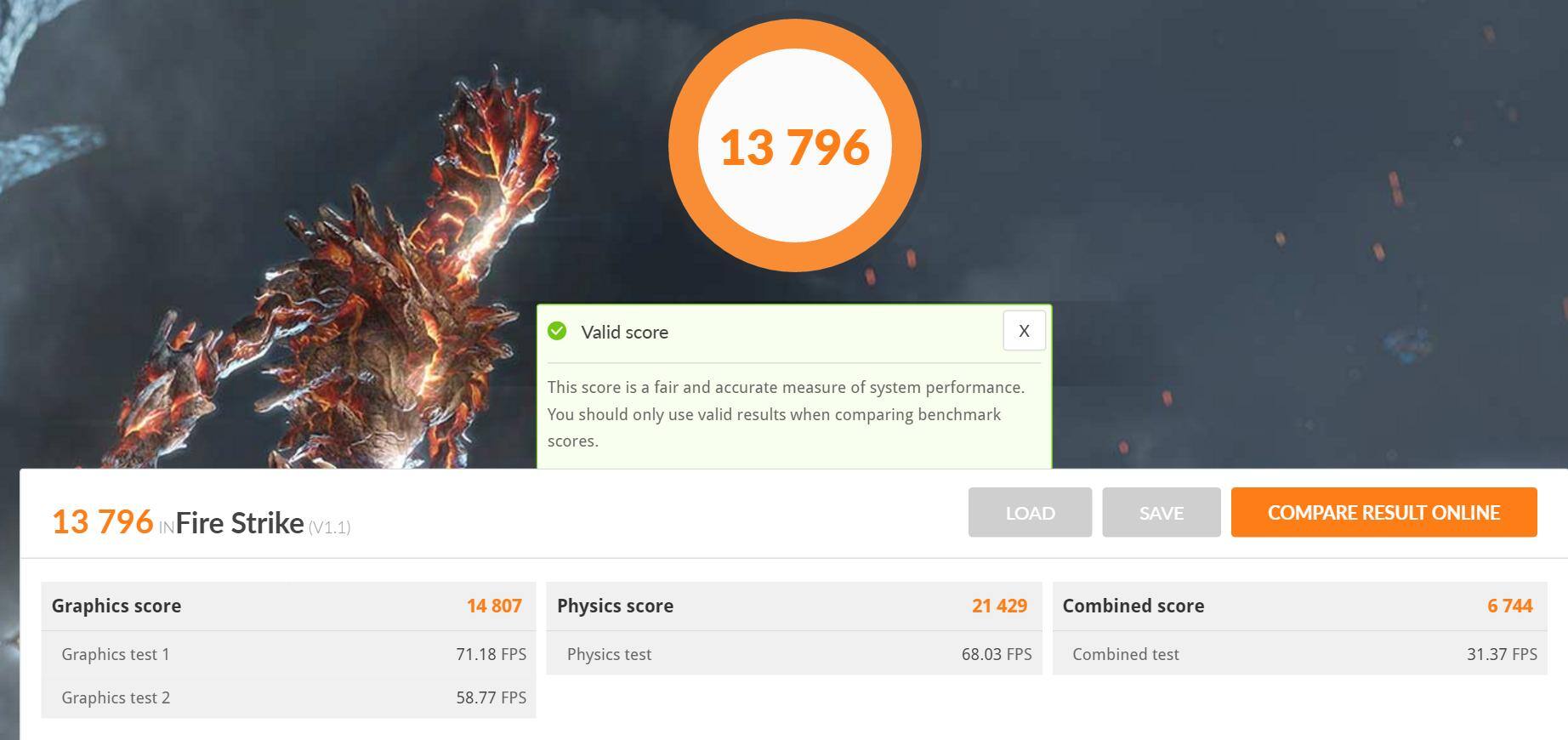Click the green valid checkmark icon
Viewport: 1568px width, 740px height.
(x=557, y=331)
